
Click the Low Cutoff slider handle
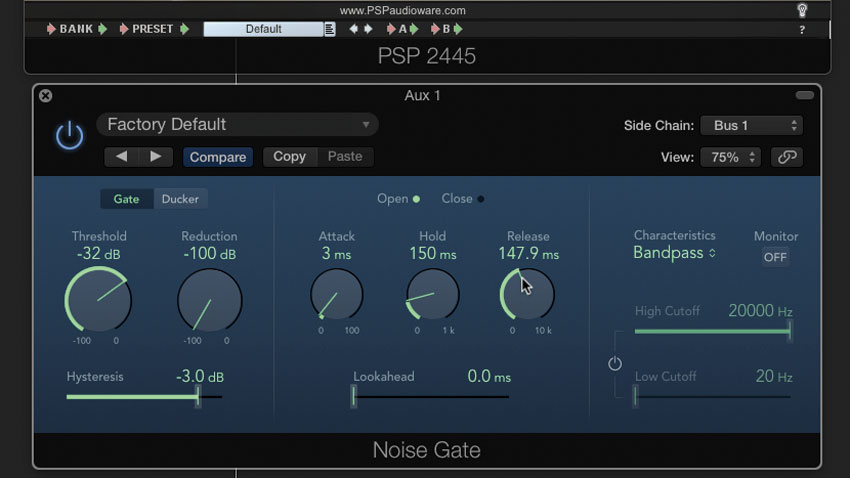(x=635, y=397)
